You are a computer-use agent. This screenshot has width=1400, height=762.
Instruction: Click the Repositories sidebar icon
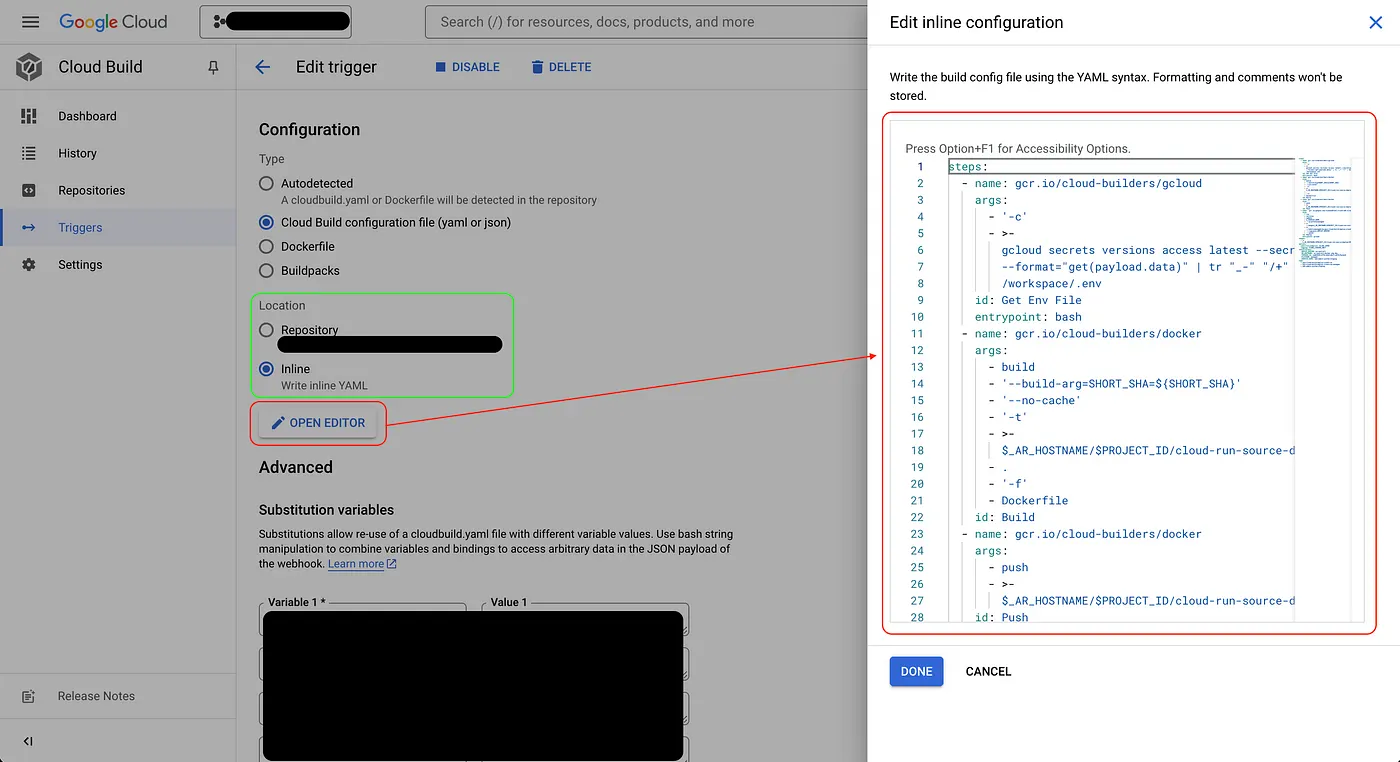click(x=29, y=190)
